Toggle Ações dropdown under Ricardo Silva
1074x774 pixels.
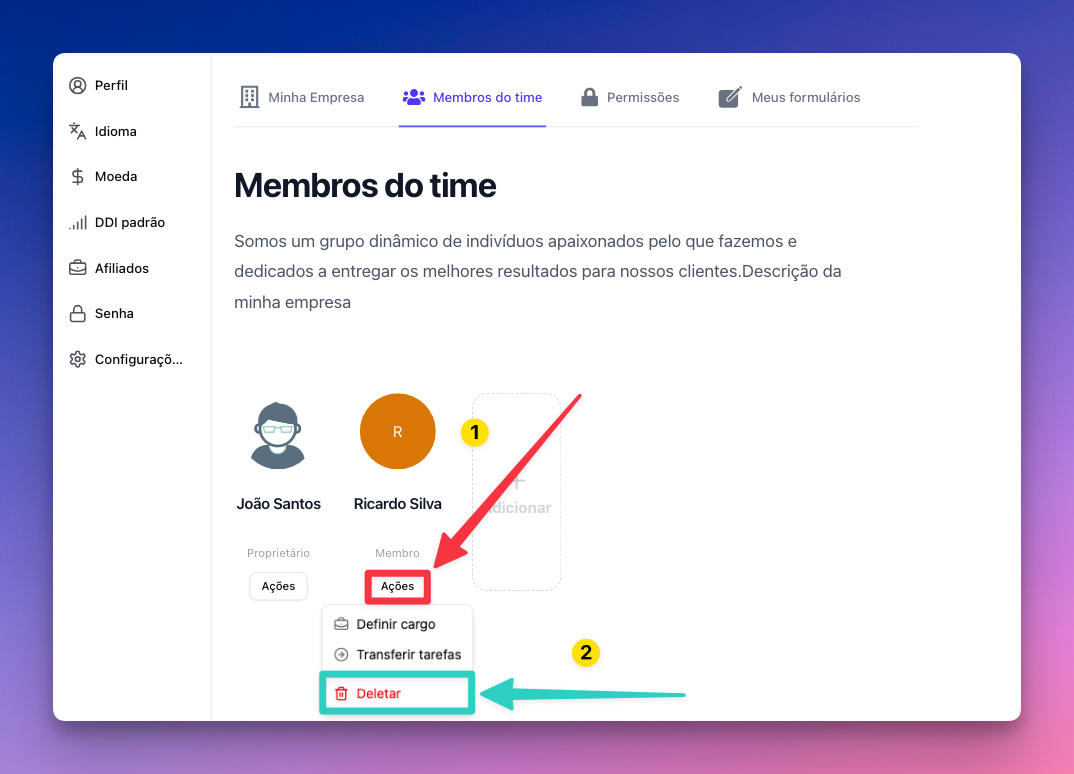[x=397, y=586]
